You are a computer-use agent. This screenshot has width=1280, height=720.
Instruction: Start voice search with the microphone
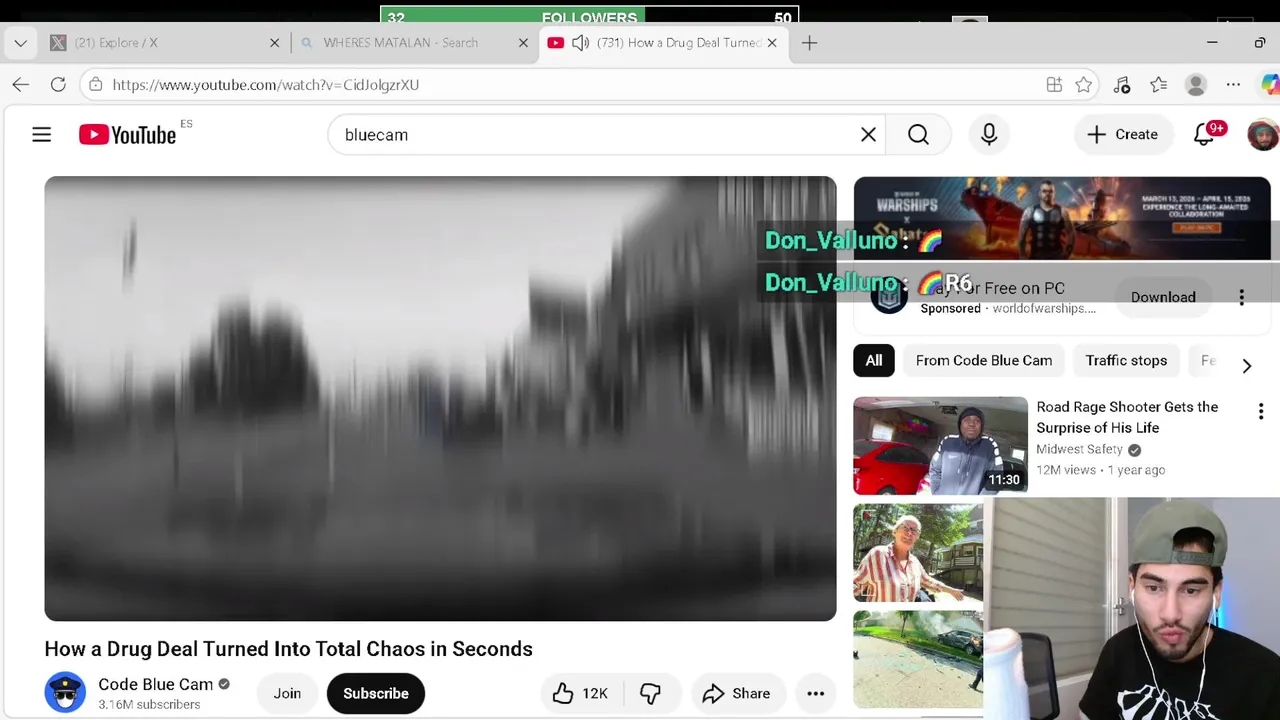tap(989, 134)
